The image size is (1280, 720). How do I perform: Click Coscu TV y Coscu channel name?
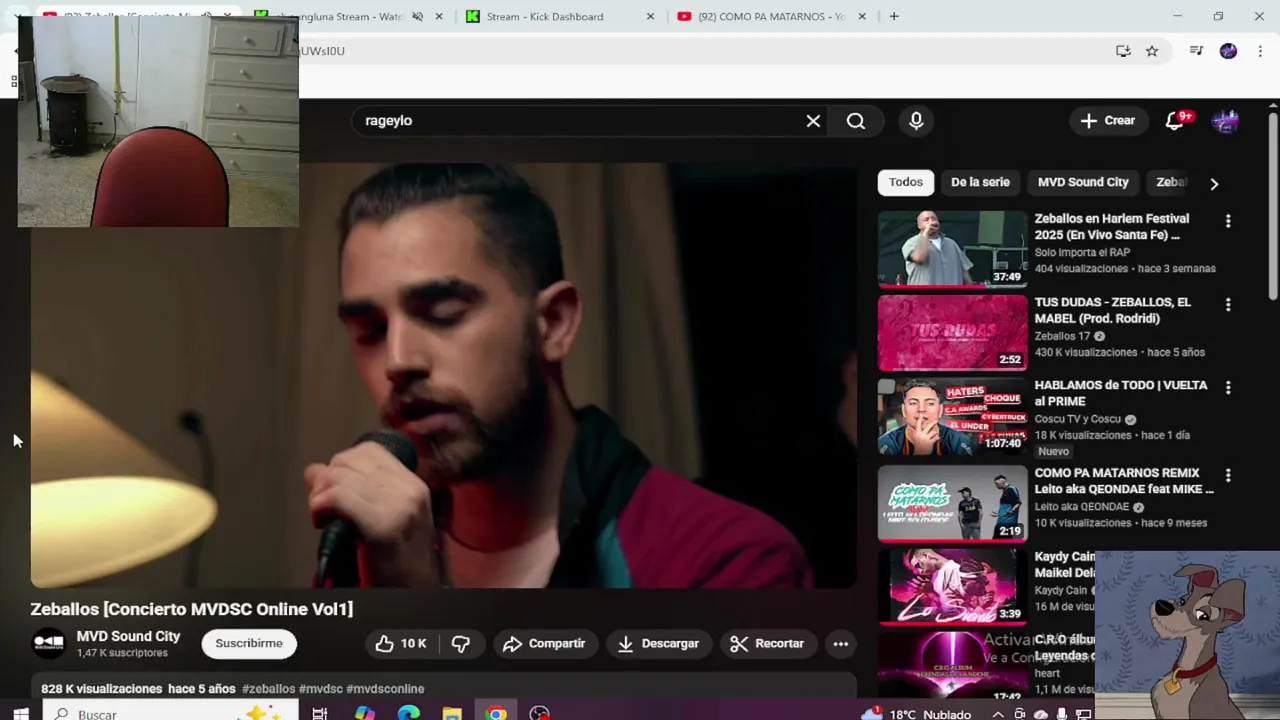(x=1077, y=419)
